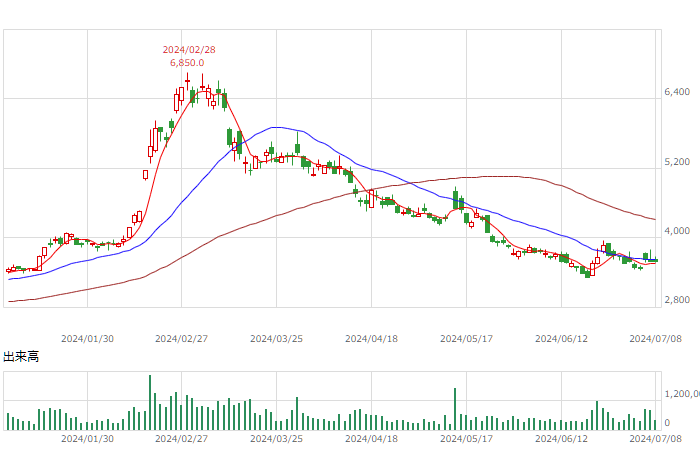Click 2024/05/17 date under the price chart
Screen dimensions: 700x453
point(467,339)
